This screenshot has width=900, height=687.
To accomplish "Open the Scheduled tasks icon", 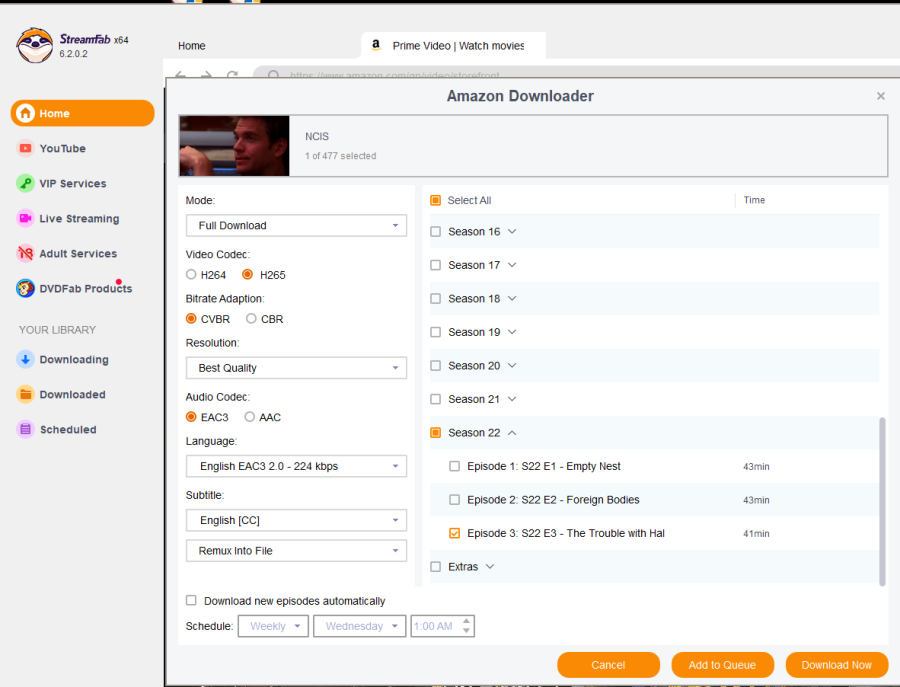I will click(x=25, y=430).
